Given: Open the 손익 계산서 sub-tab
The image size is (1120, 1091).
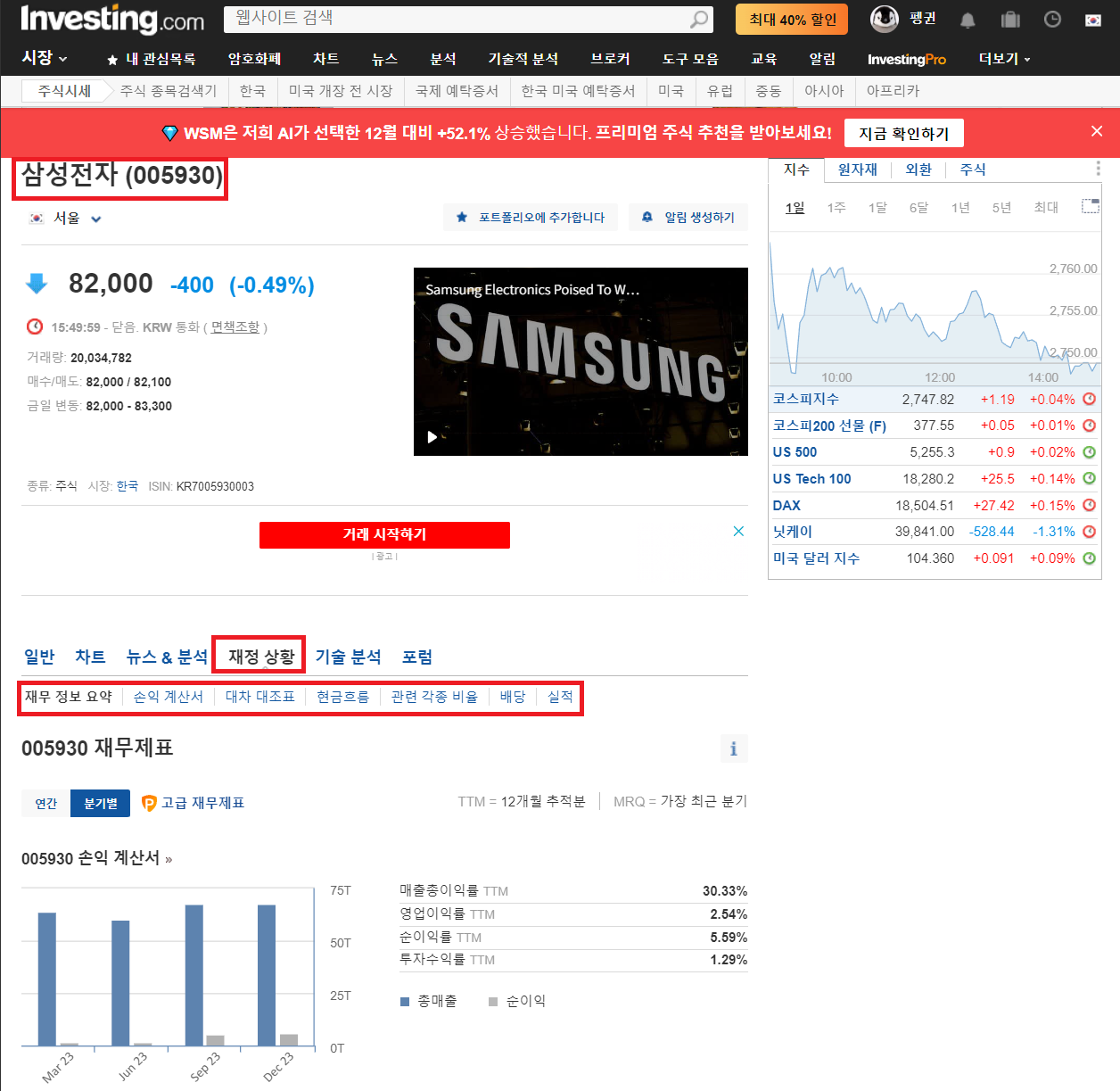Looking at the screenshot, I should click(x=169, y=697).
